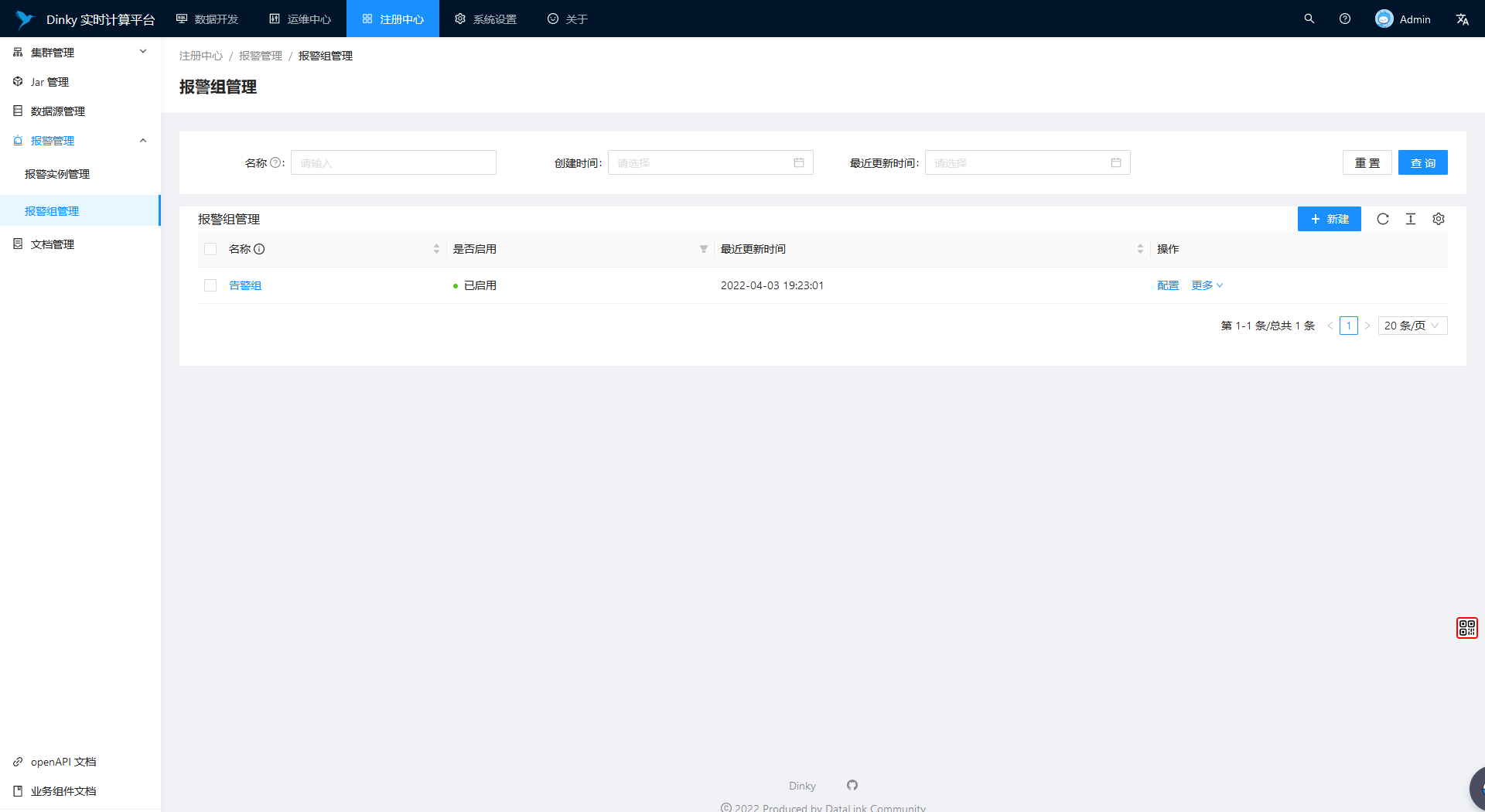Open column settings gear icon
This screenshot has height=812, width=1485.
(x=1439, y=219)
